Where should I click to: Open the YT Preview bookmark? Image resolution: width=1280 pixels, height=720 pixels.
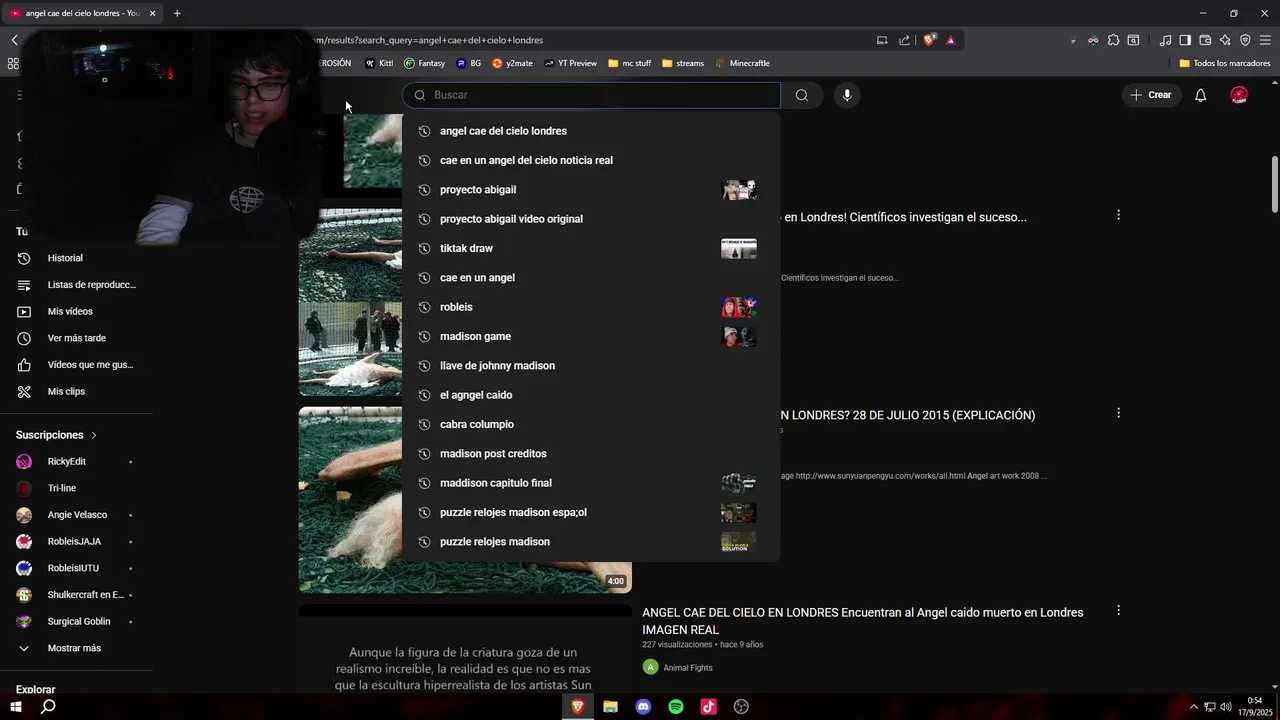pos(570,63)
